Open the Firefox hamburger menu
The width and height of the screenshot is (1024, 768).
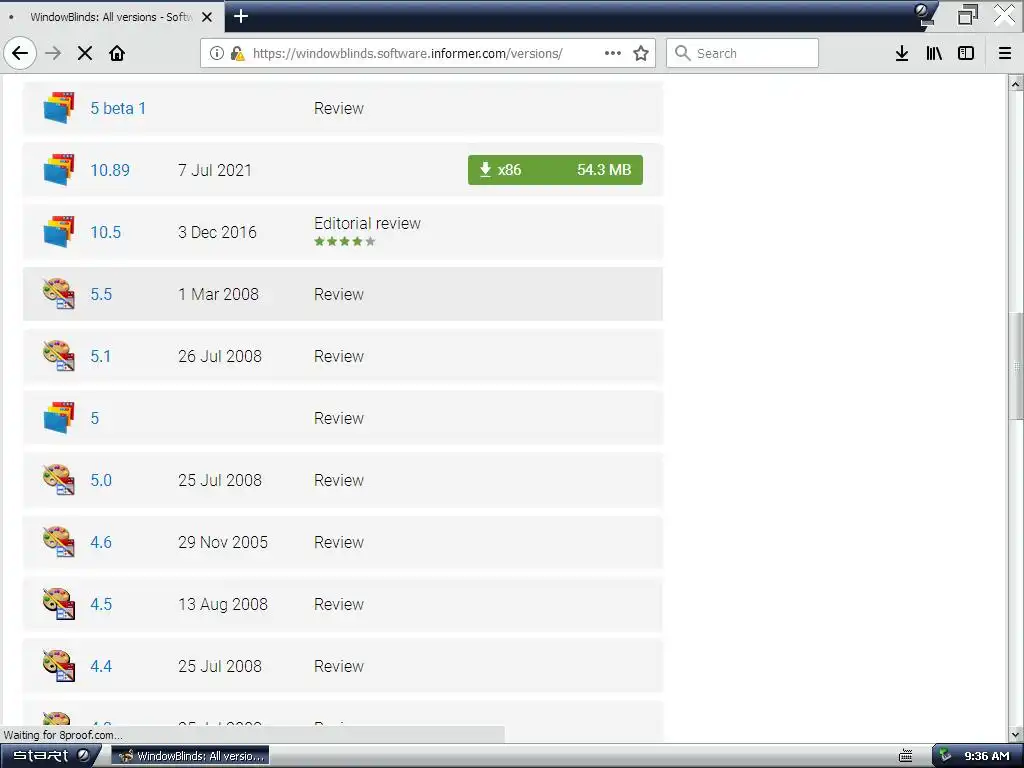tap(1005, 53)
